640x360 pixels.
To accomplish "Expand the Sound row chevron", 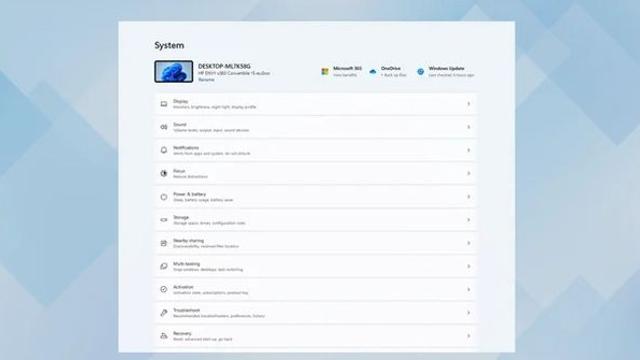I will point(469,127).
